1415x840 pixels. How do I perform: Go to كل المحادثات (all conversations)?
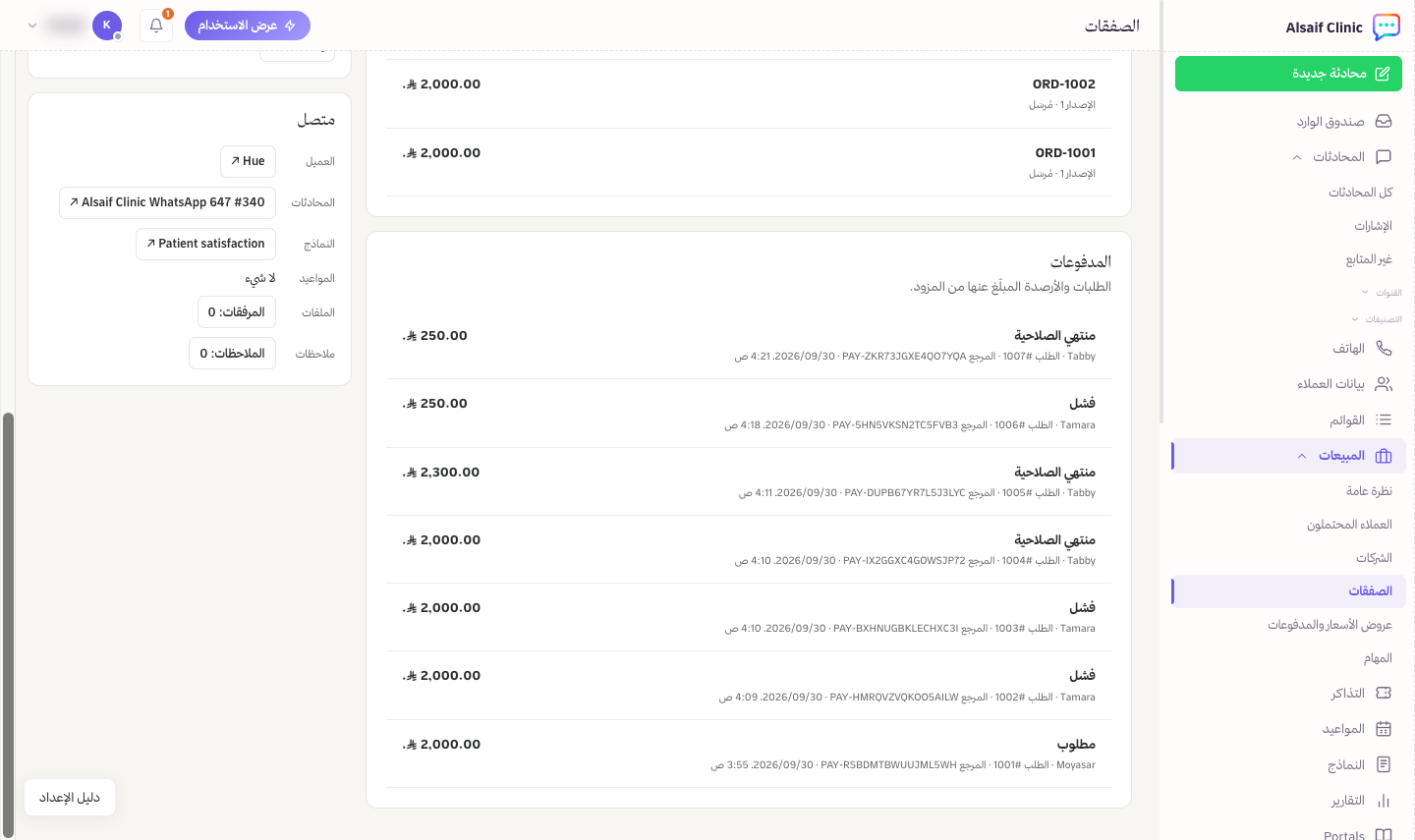pos(1361,192)
